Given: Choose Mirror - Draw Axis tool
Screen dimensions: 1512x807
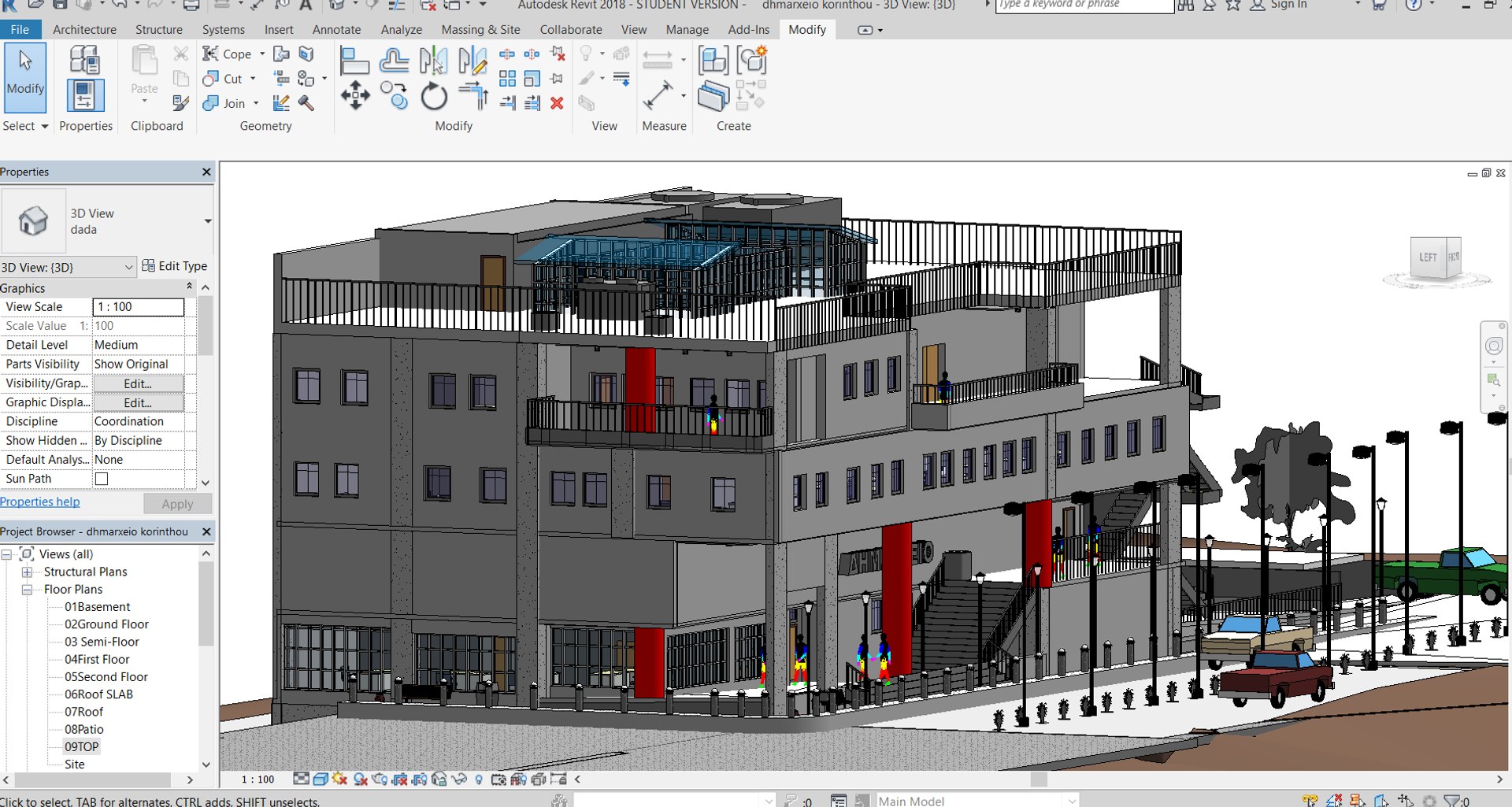Looking at the screenshot, I should pos(472,61).
